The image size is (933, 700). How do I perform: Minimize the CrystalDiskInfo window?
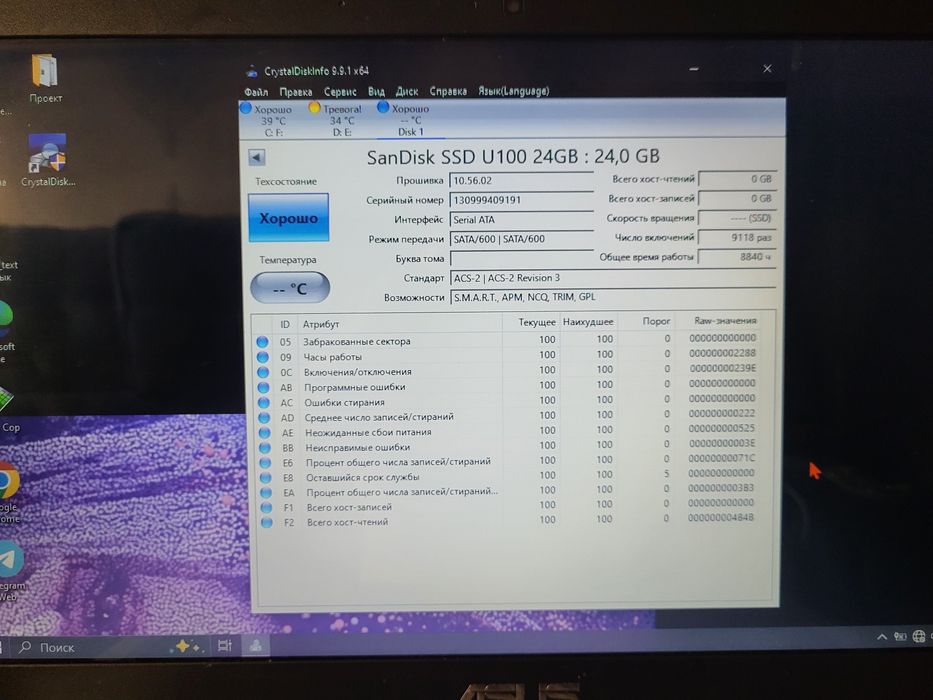[x=694, y=69]
